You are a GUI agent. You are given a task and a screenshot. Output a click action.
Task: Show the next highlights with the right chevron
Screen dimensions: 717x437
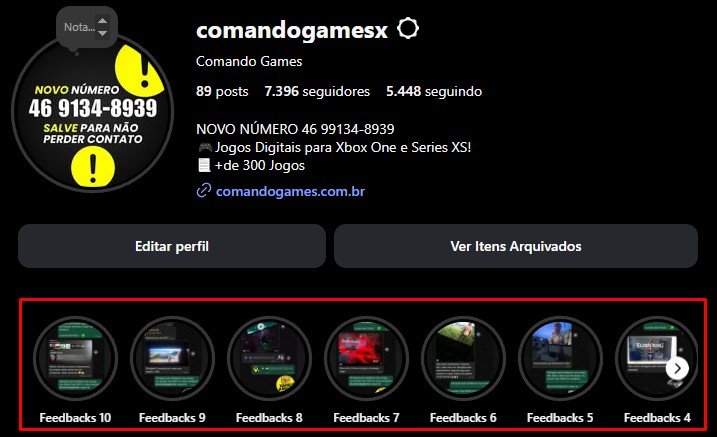677,368
